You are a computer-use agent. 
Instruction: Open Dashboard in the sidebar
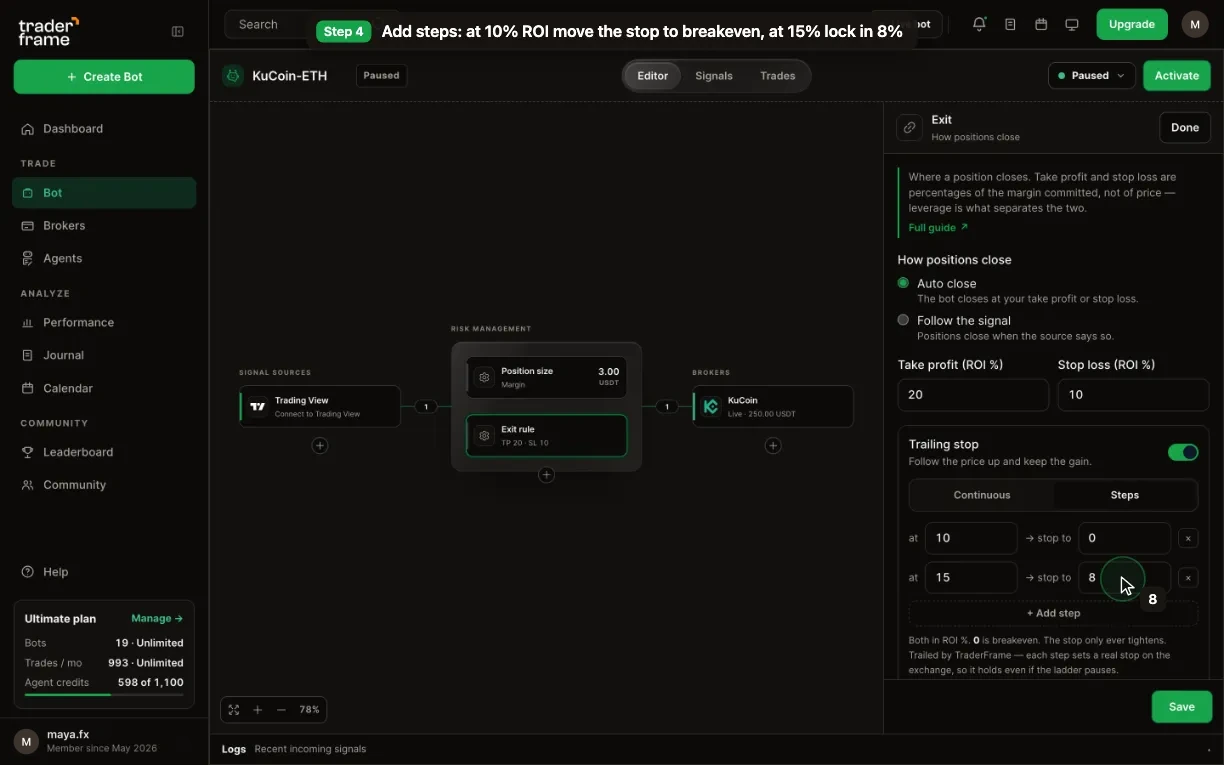pos(104,129)
